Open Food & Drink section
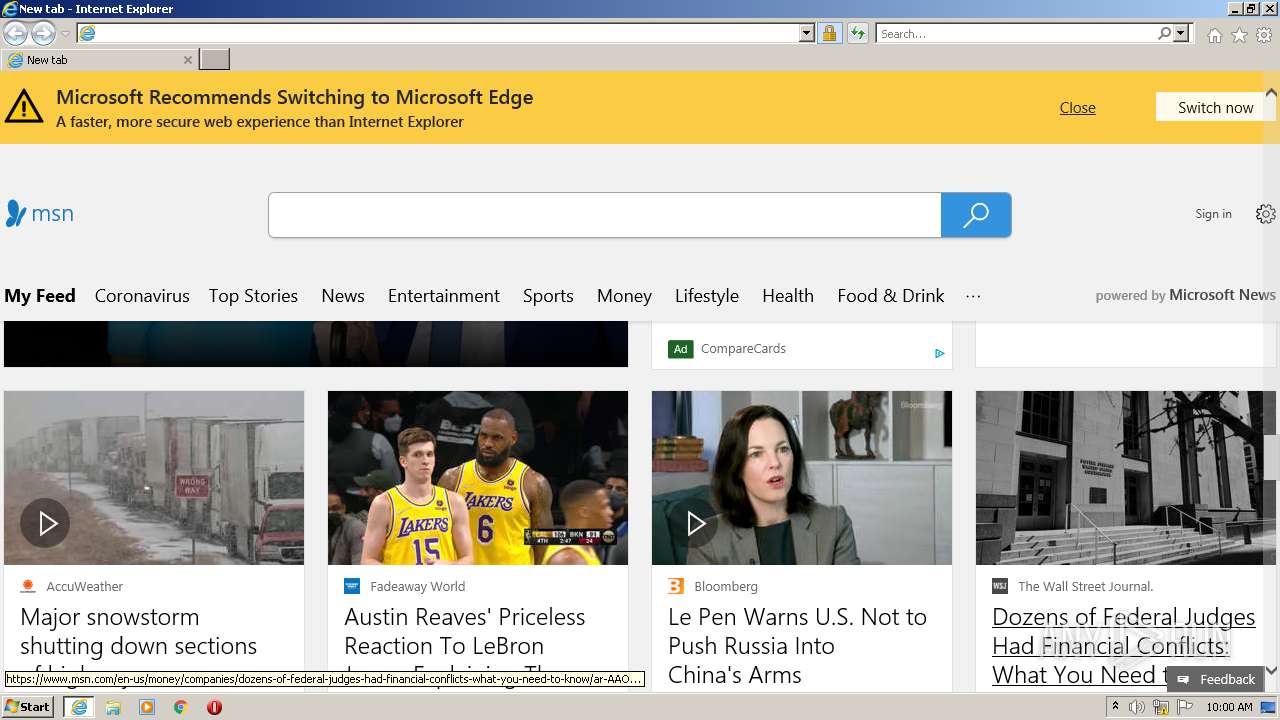Viewport: 1280px width, 720px height. 891,296
